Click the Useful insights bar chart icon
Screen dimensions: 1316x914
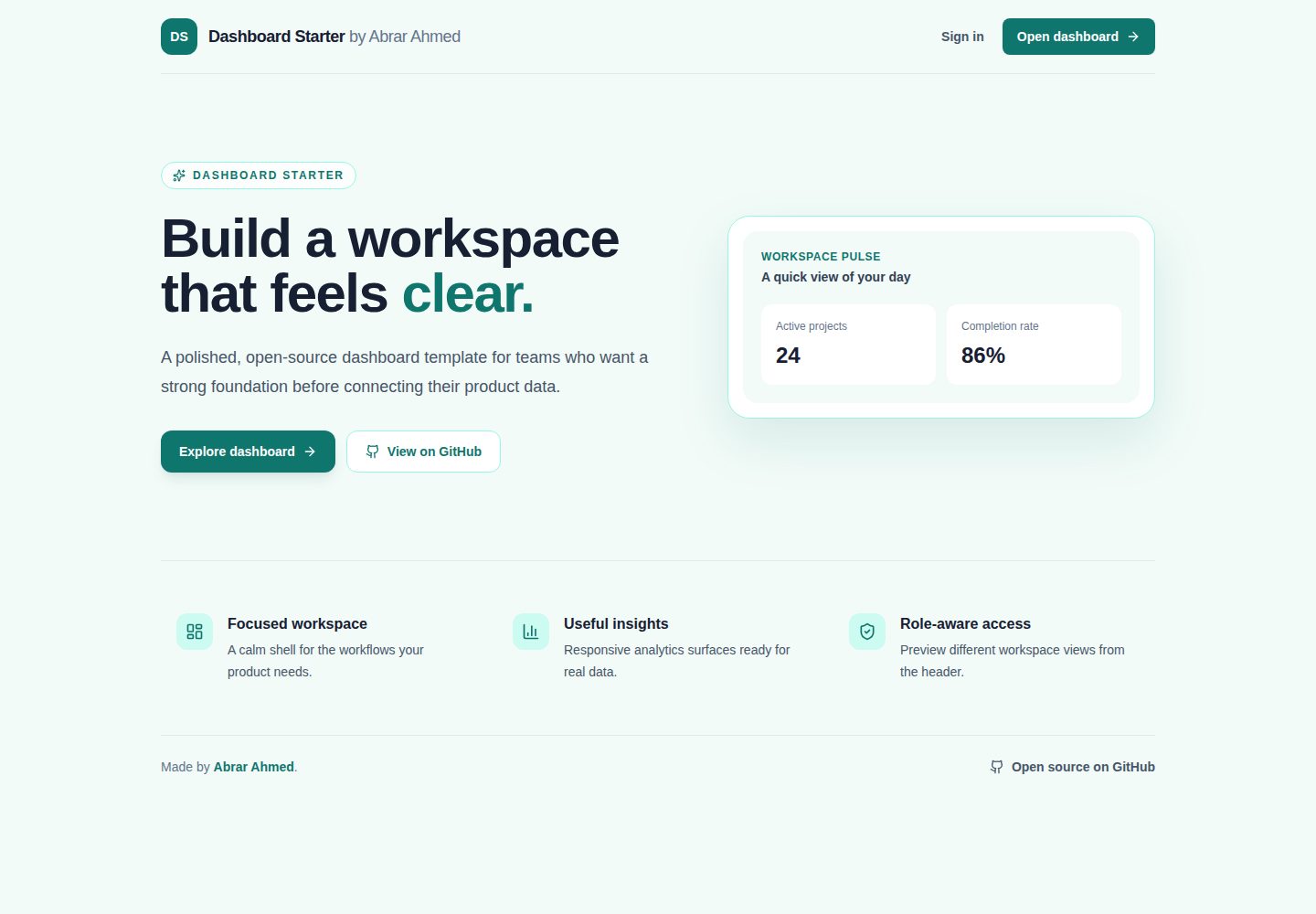tap(531, 632)
